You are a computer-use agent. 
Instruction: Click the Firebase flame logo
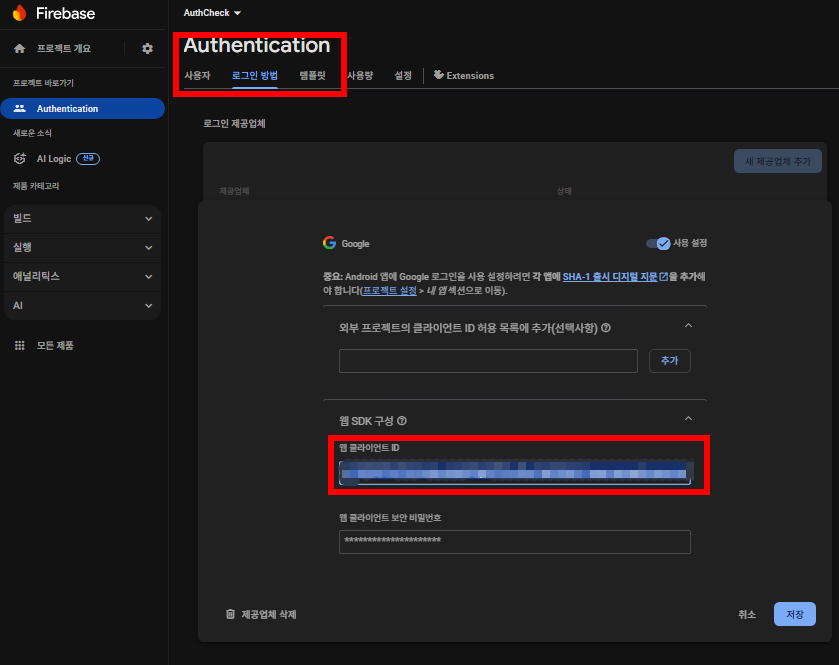pyautogui.click(x=20, y=12)
